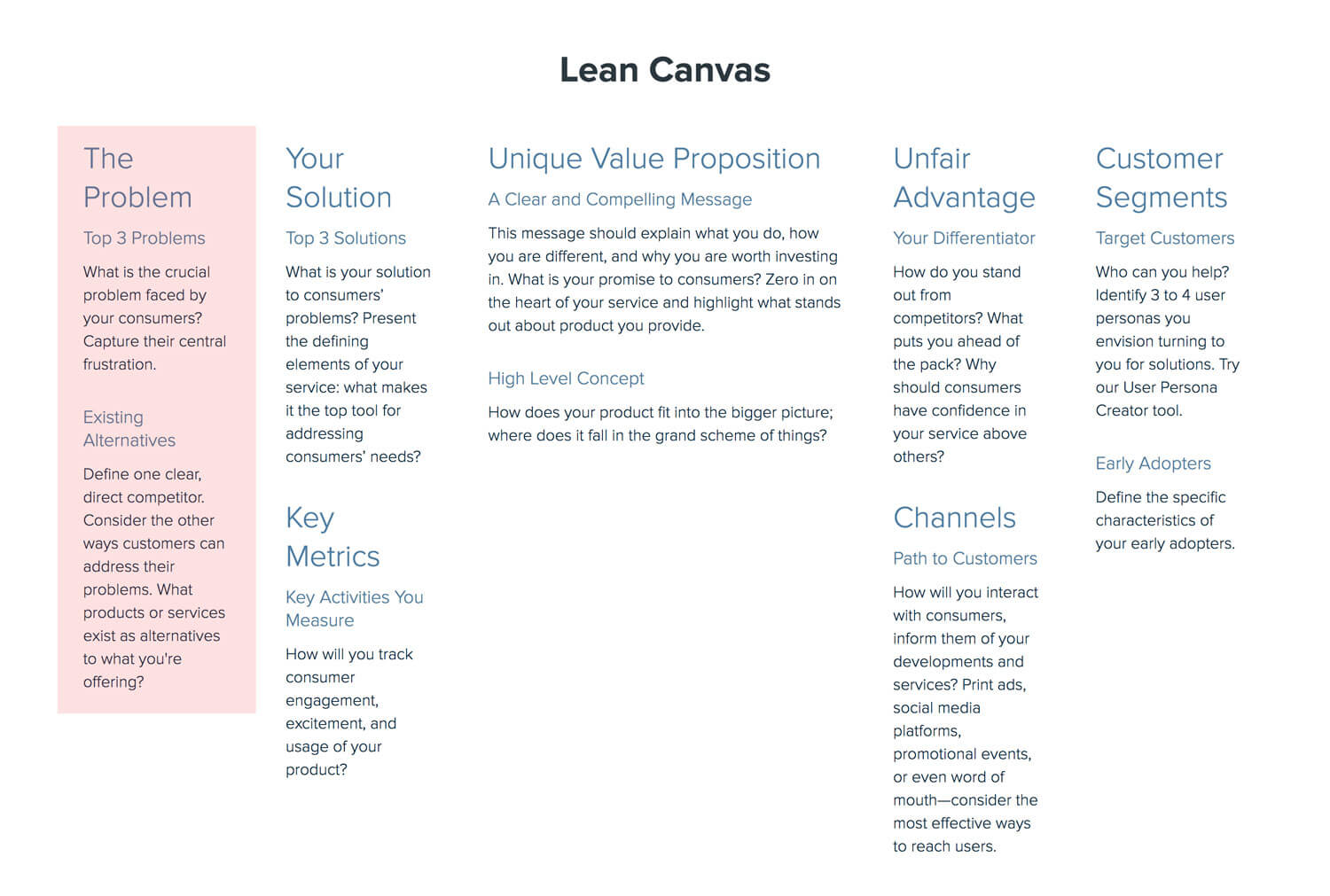1330x896 pixels.
Task: Select Your Differentiator subheading
Action: point(964,238)
